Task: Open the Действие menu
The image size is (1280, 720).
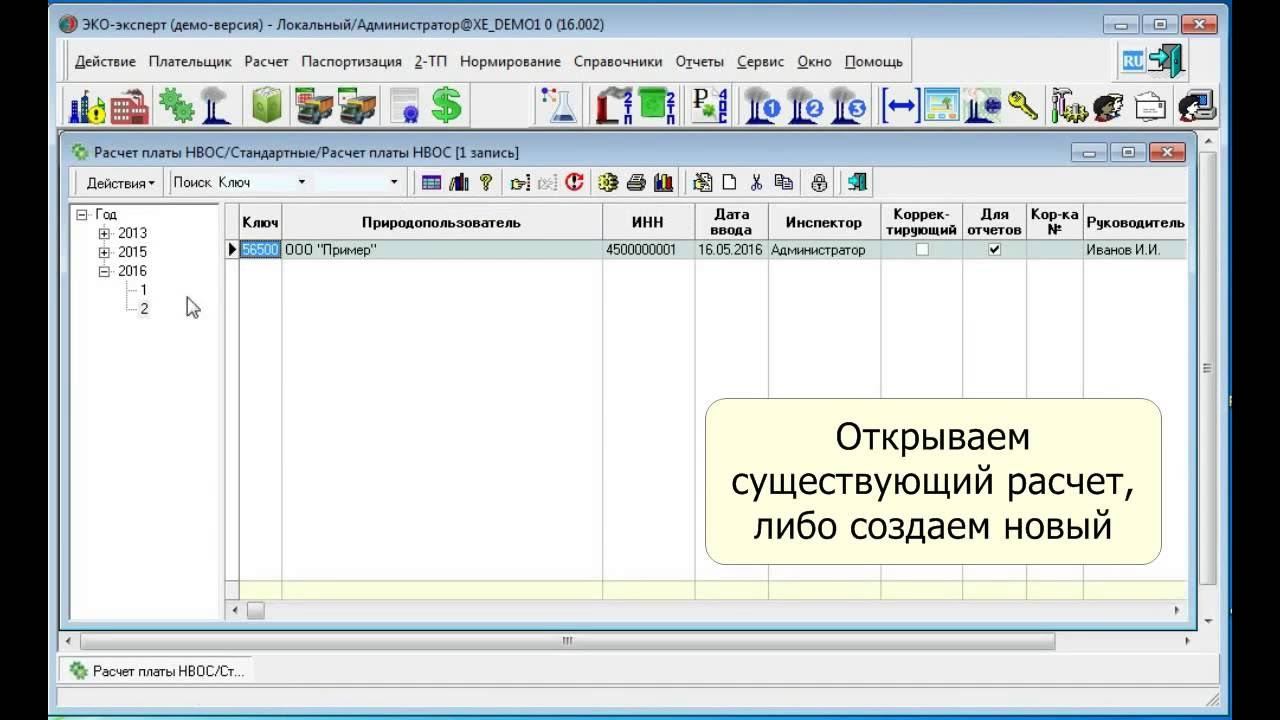Action: pos(105,61)
